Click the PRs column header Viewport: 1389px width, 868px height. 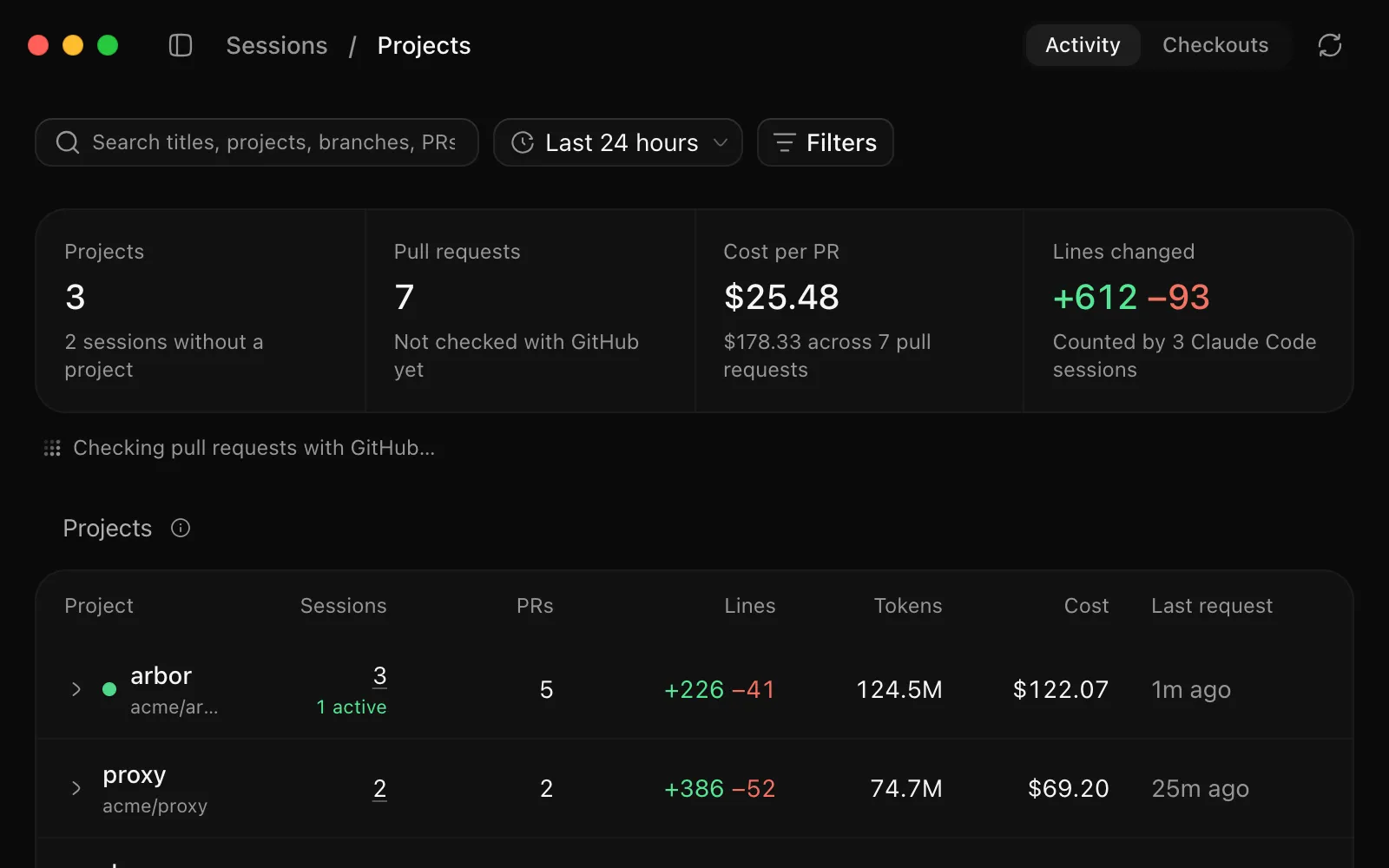pyautogui.click(x=535, y=606)
